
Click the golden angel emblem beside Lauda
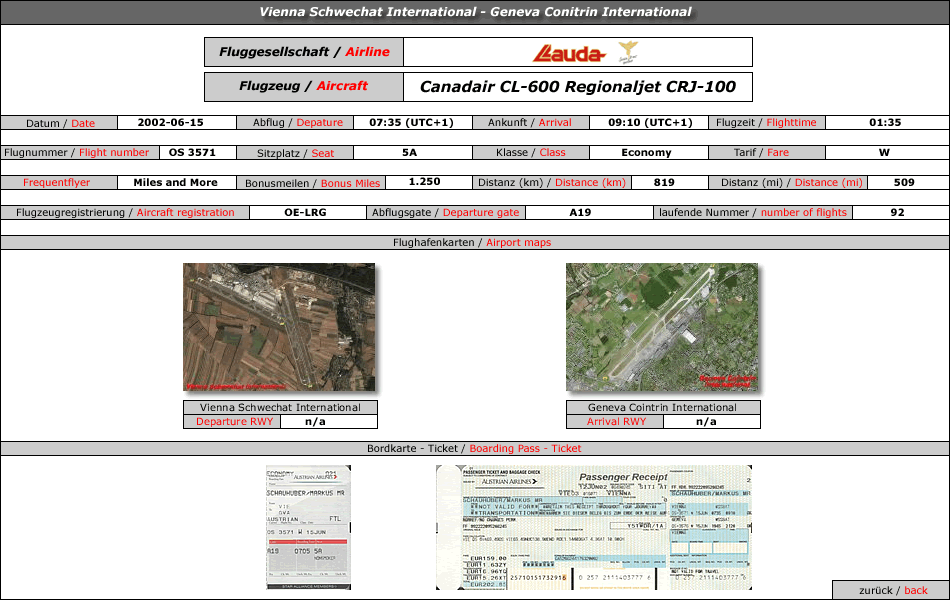coord(628,52)
